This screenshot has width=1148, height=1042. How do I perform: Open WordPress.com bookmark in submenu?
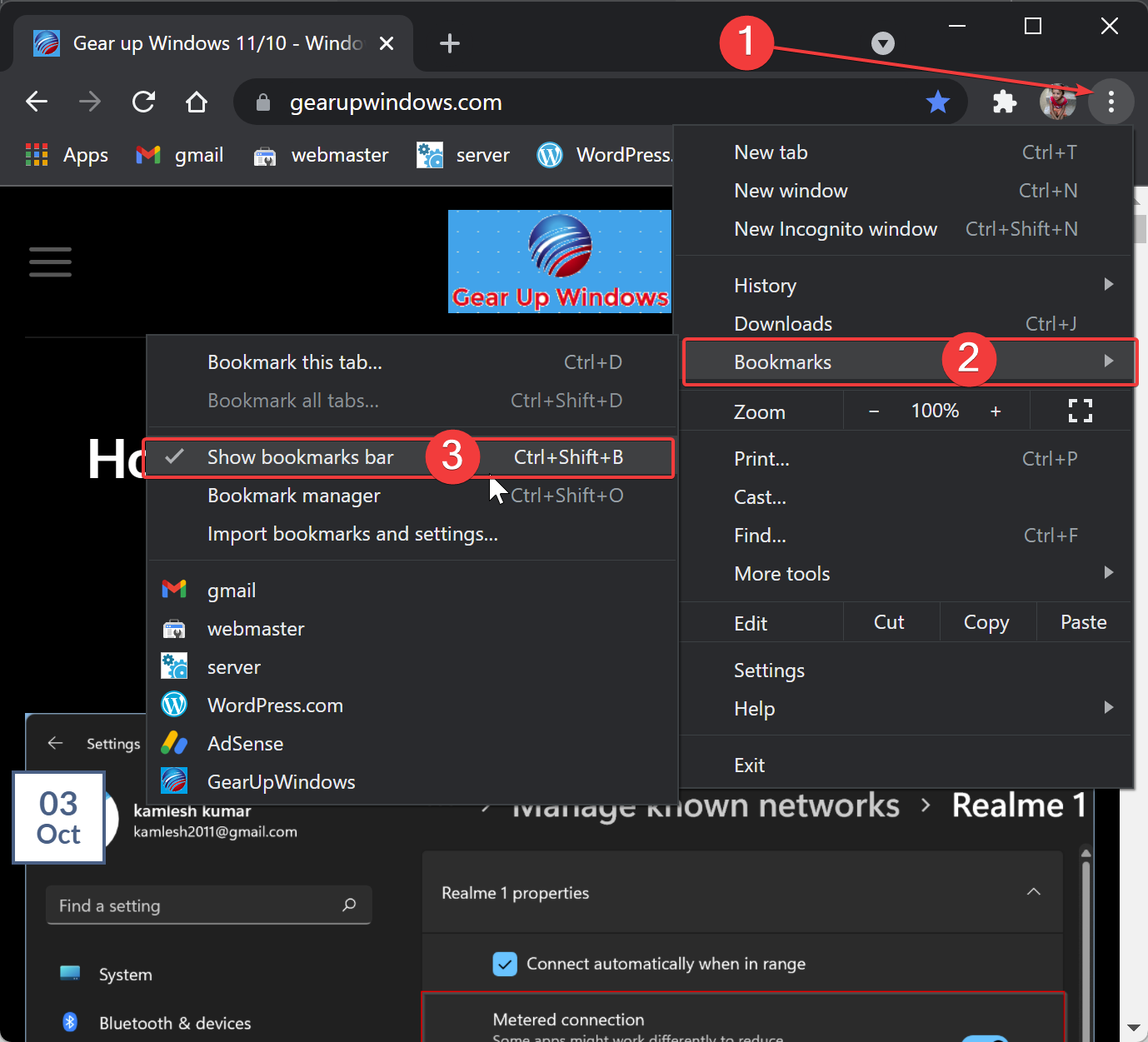click(412, 705)
